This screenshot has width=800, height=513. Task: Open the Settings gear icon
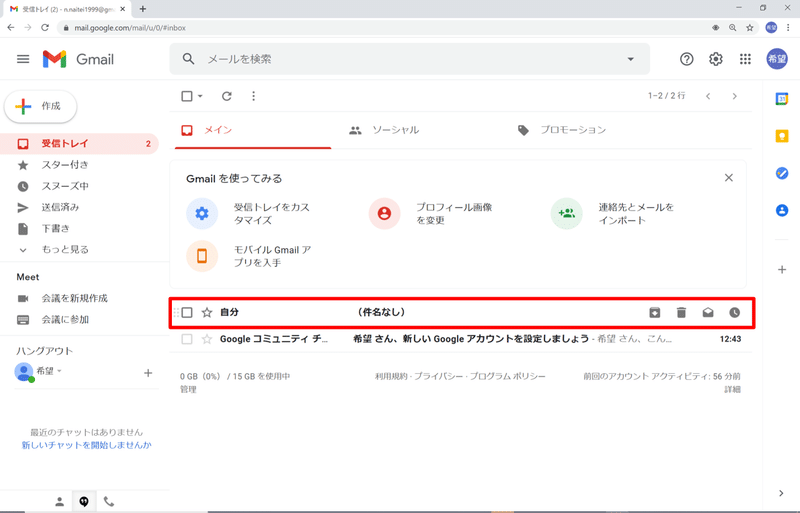tap(716, 59)
